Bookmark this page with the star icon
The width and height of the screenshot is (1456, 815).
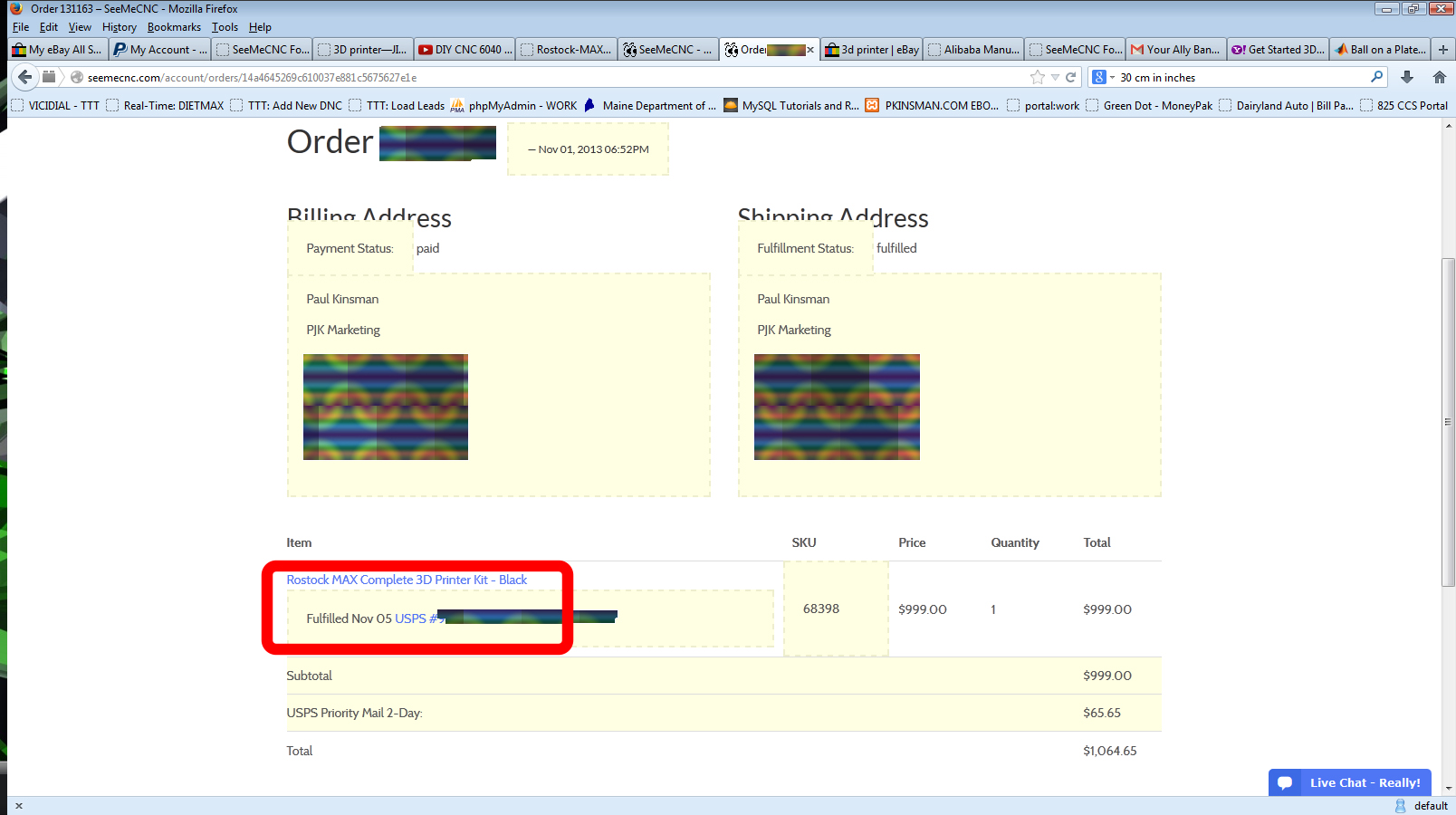click(1038, 77)
